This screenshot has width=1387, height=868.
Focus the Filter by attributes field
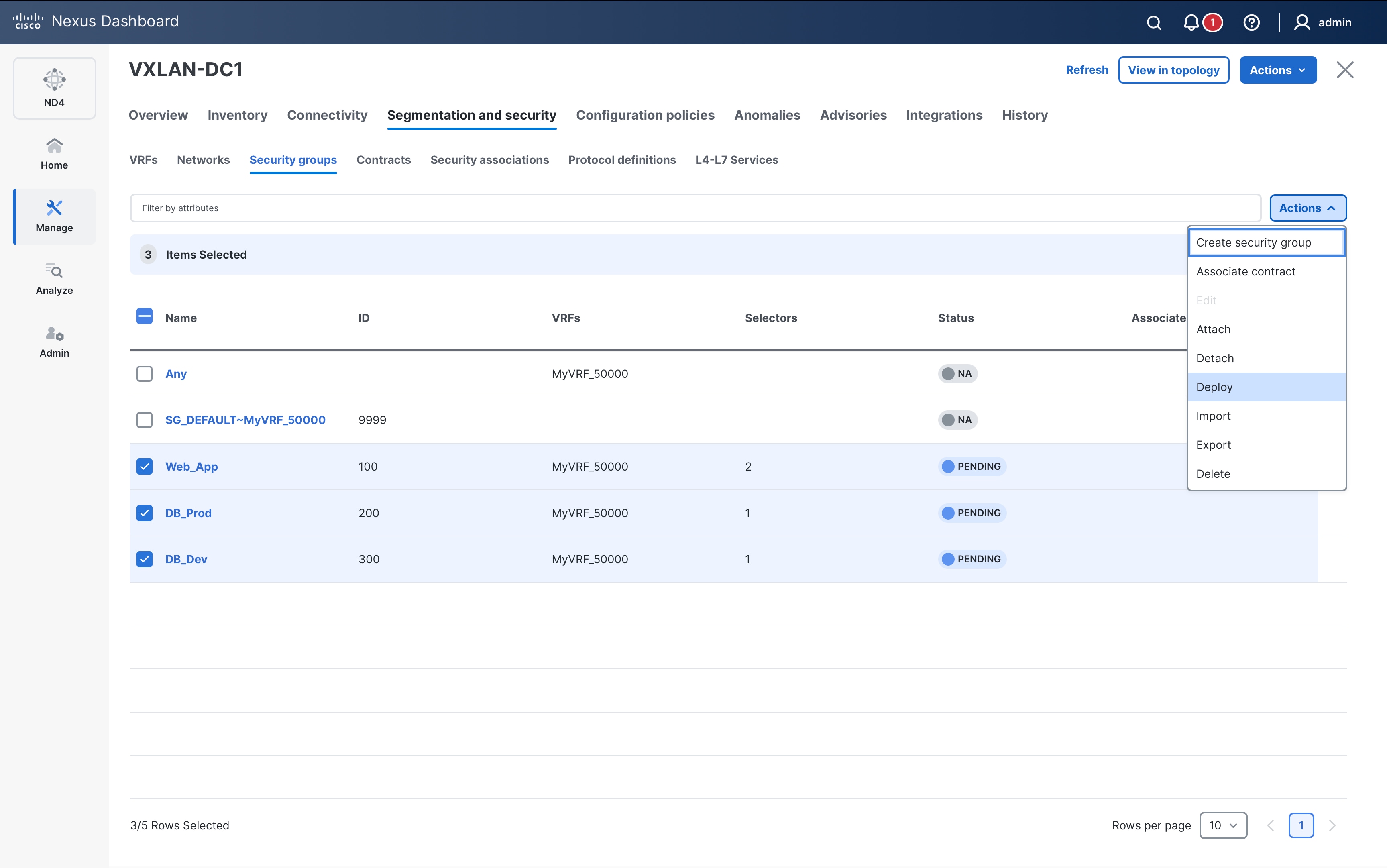point(695,208)
